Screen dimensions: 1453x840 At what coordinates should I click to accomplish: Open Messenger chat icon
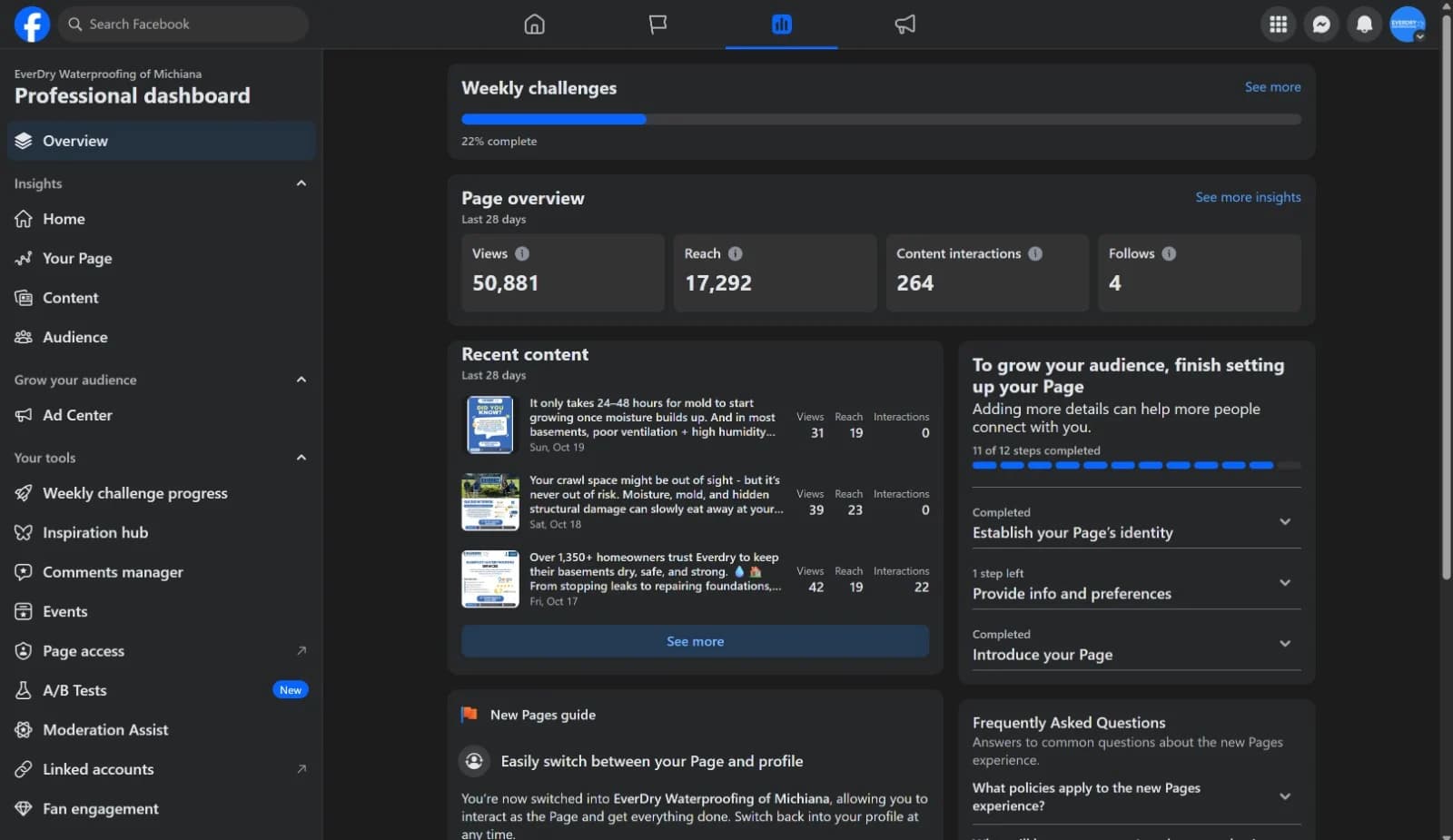(x=1321, y=25)
